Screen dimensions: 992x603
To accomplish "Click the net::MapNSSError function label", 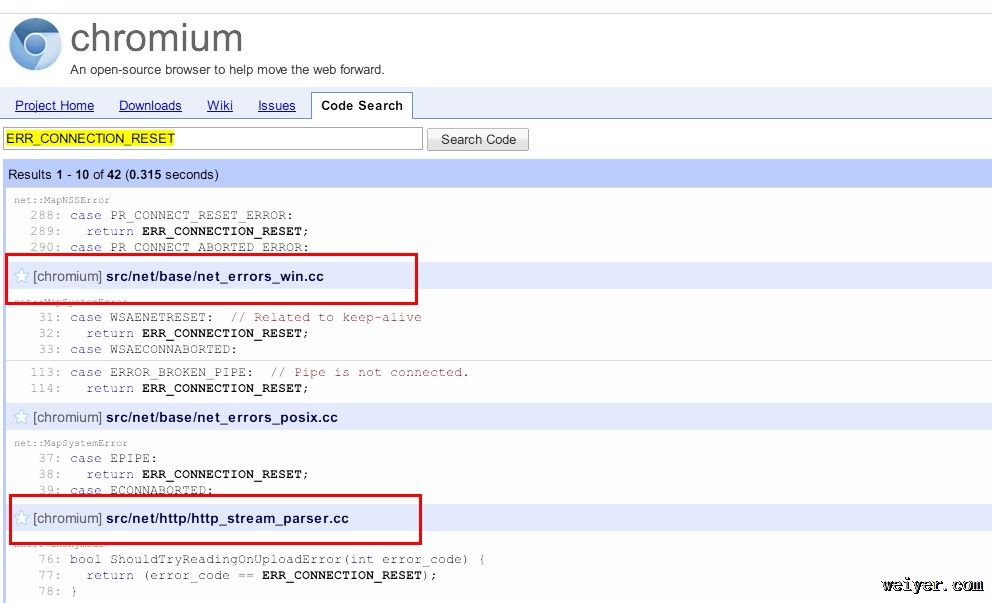I will coord(61,200).
